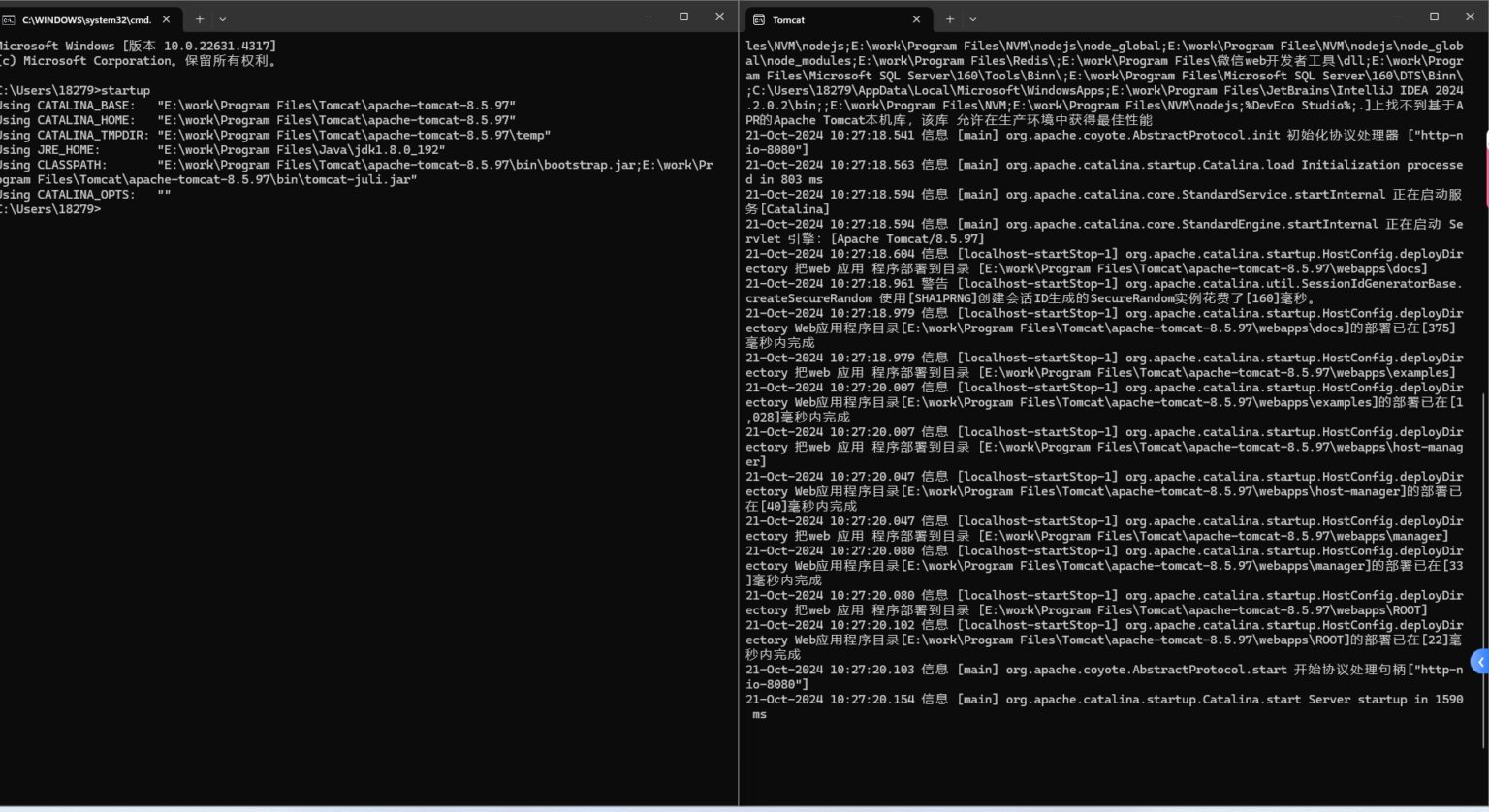
Task: Click the maximize button of the left cmd window
Action: click(x=683, y=16)
